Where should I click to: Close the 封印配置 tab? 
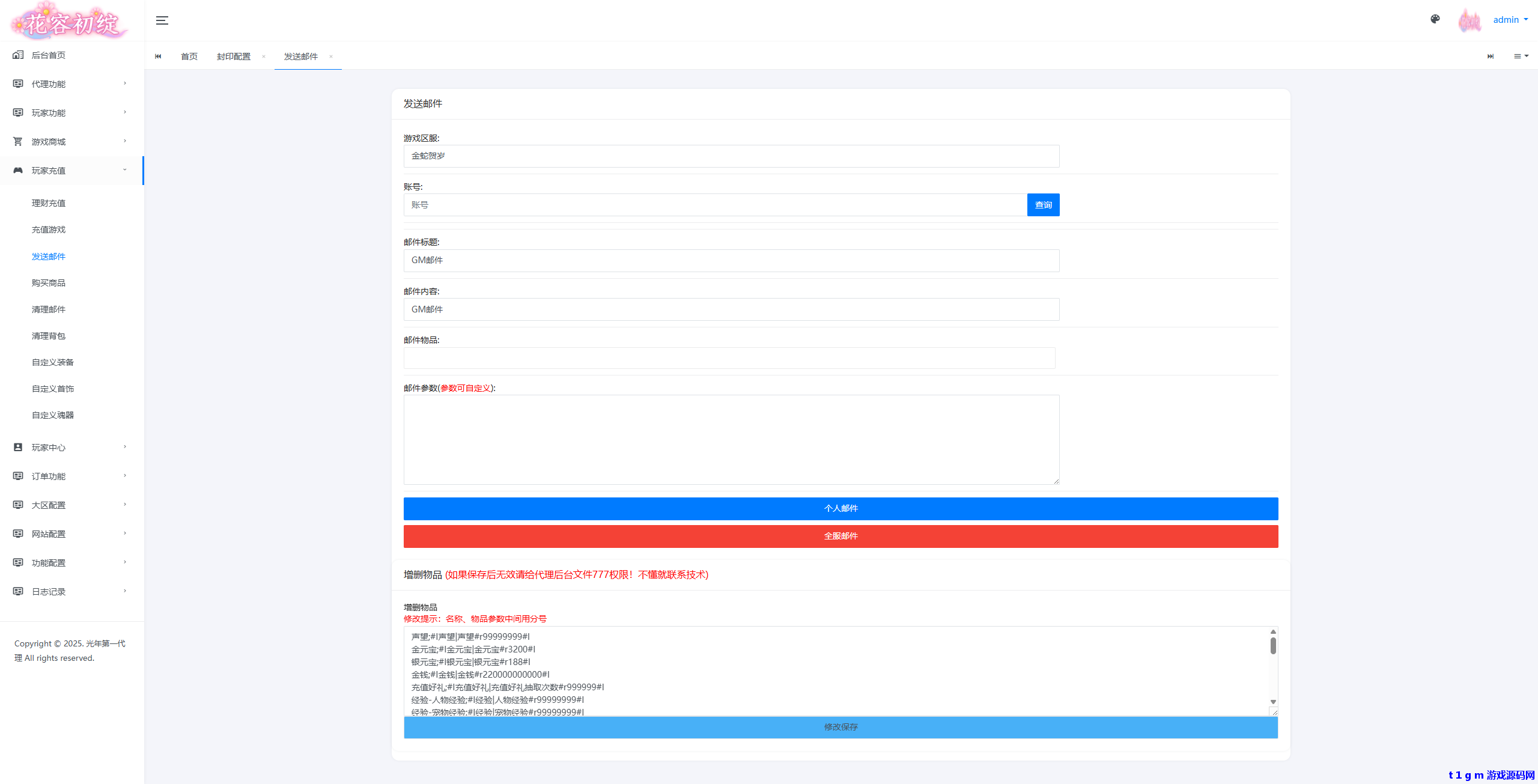point(264,56)
